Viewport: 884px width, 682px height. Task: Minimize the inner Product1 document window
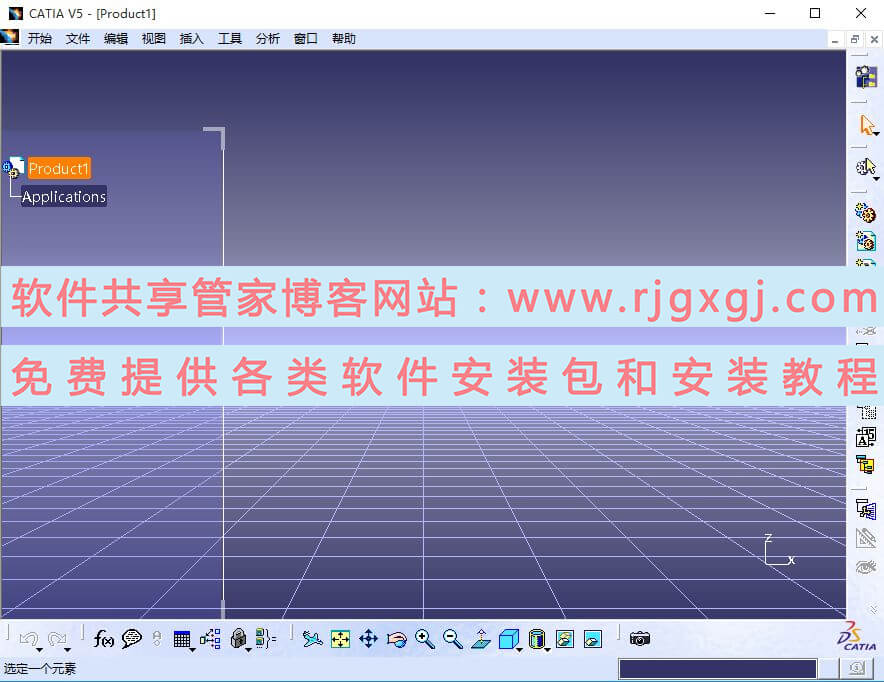pyautogui.click(x=835, y=40)
